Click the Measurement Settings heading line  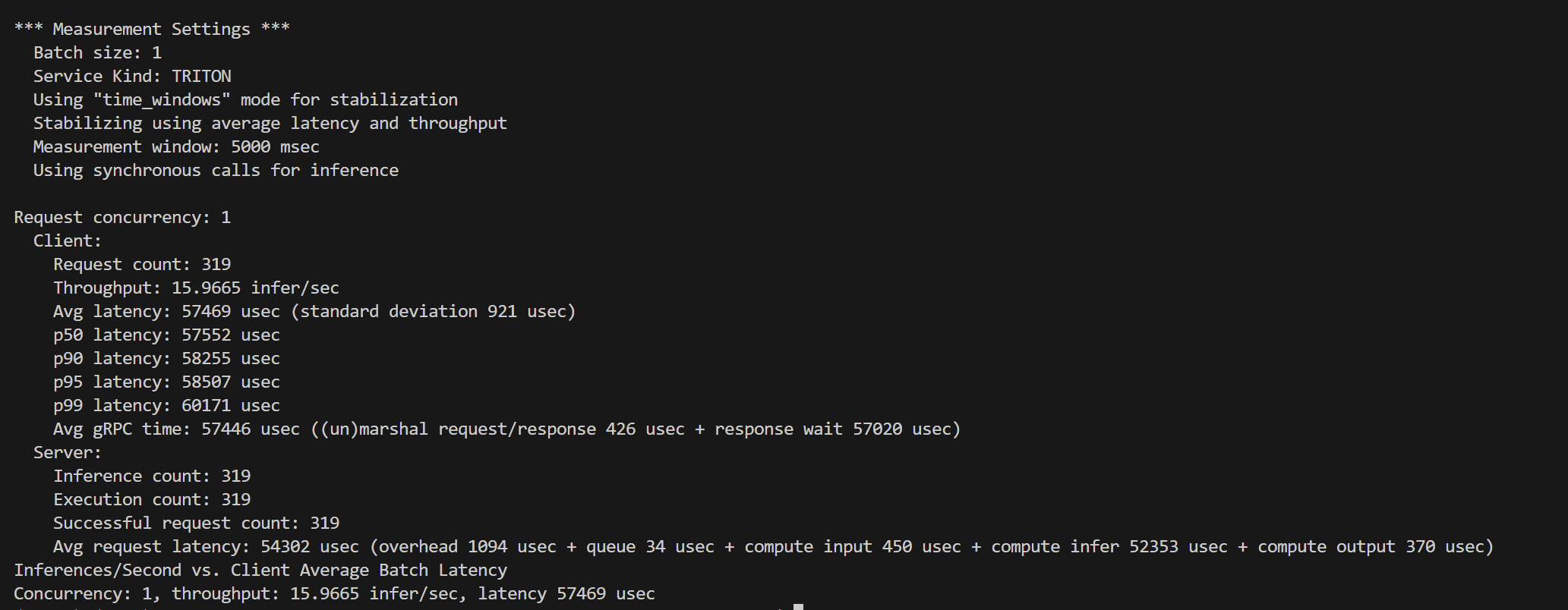152,30
